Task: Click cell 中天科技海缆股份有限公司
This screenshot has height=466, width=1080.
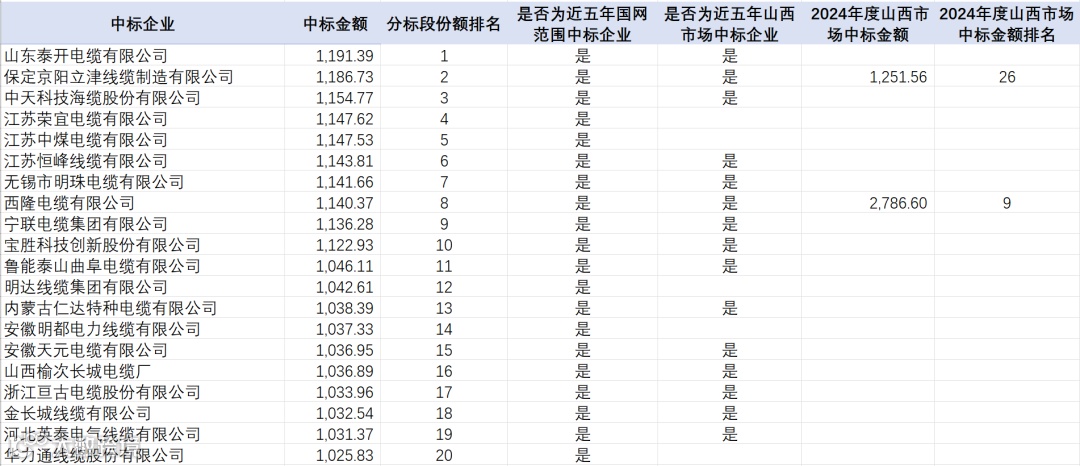Action: (x=143, y=98)
